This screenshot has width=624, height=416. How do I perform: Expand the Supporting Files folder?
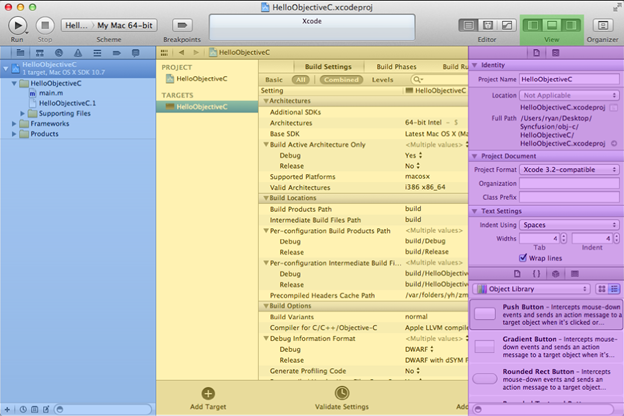tap(23, 113)
